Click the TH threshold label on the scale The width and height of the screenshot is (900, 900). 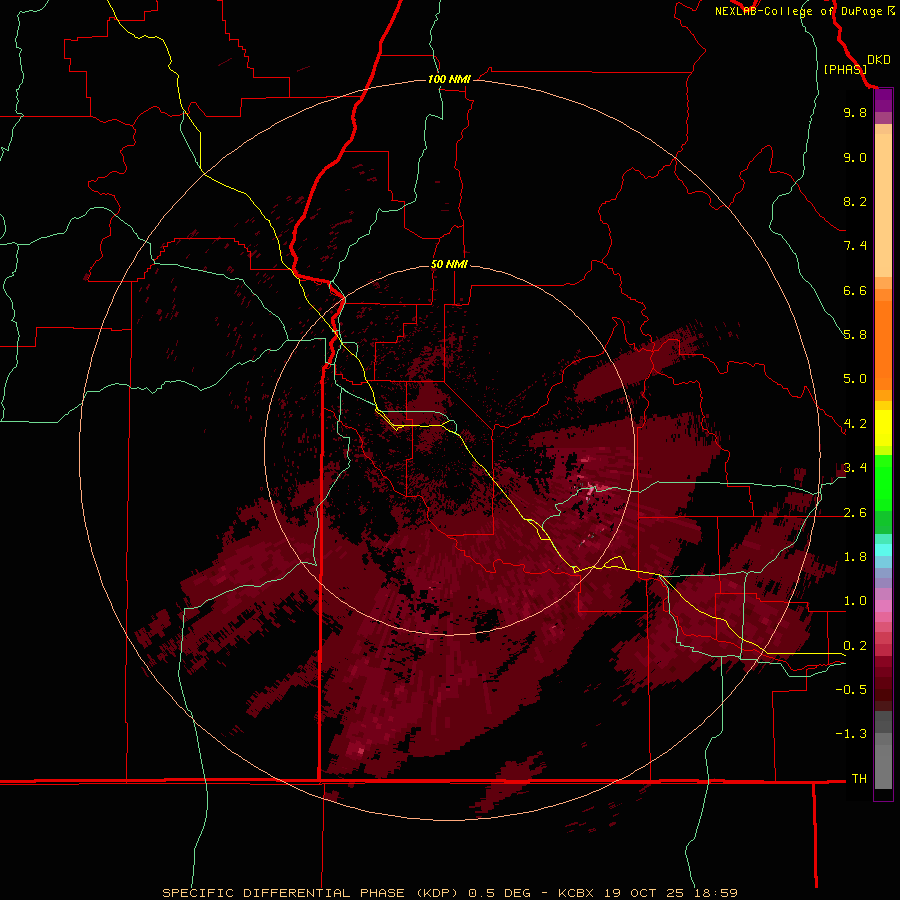(859, 778)
